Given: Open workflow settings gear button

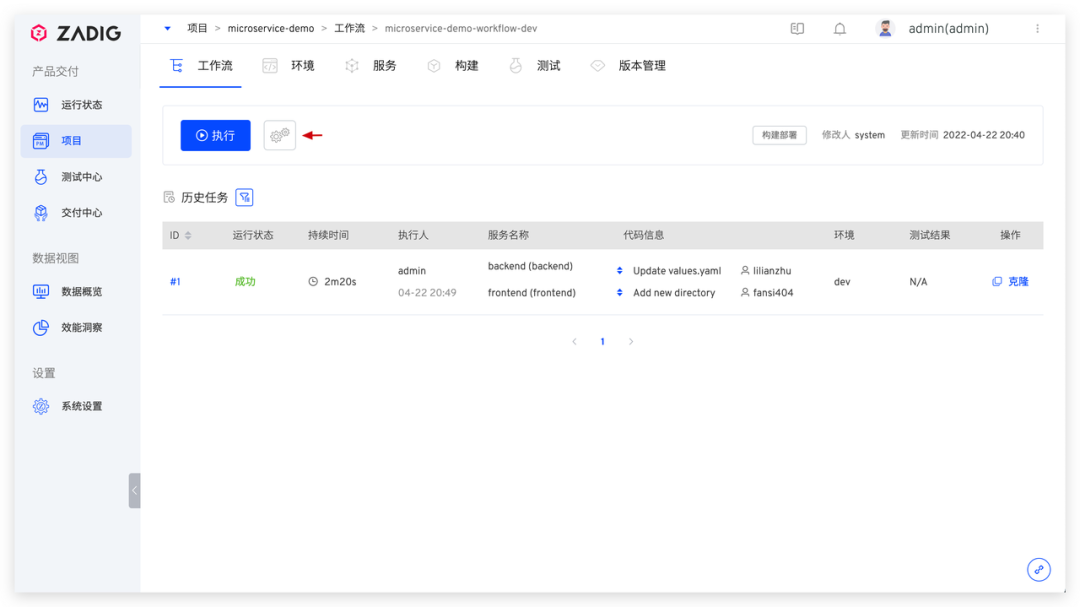Looking at the screenshot, I should [280, 135].
